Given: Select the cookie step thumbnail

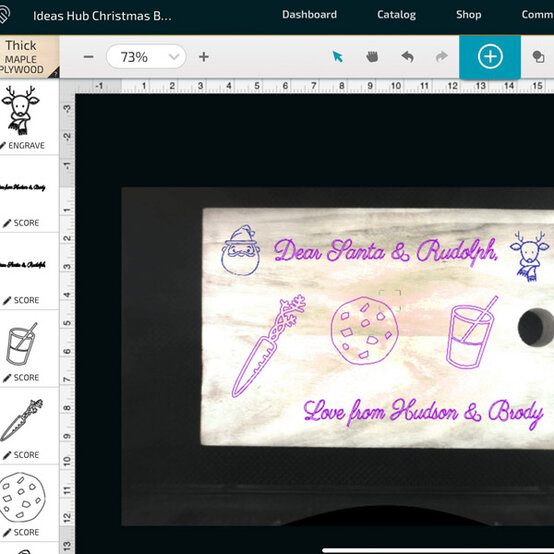Looking at the screenshot, I should coord(22,497).
